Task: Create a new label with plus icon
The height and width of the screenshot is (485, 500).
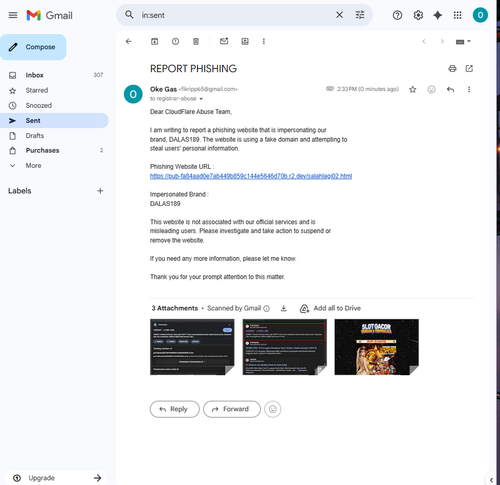Action: (x=100, y=191)
